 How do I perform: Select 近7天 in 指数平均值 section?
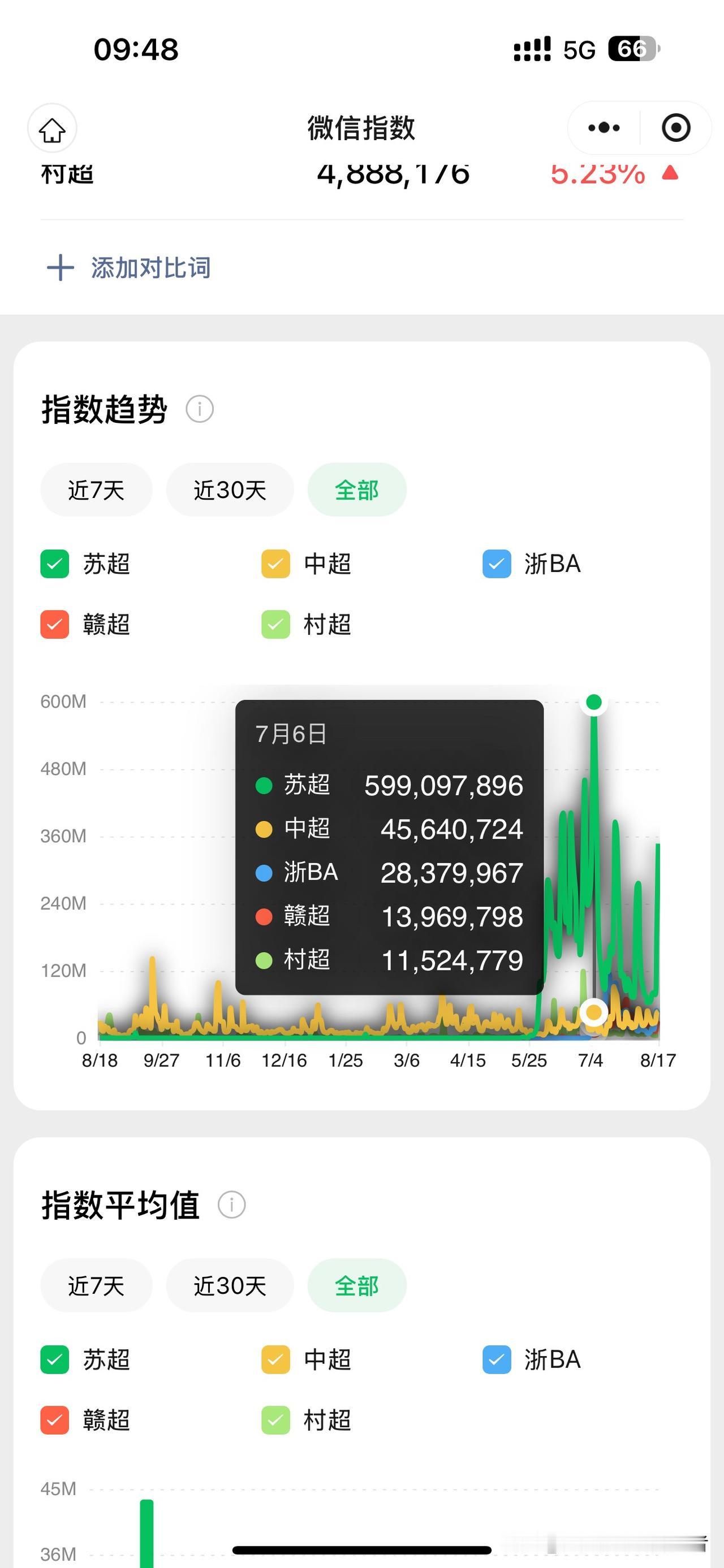[96, 1285]
